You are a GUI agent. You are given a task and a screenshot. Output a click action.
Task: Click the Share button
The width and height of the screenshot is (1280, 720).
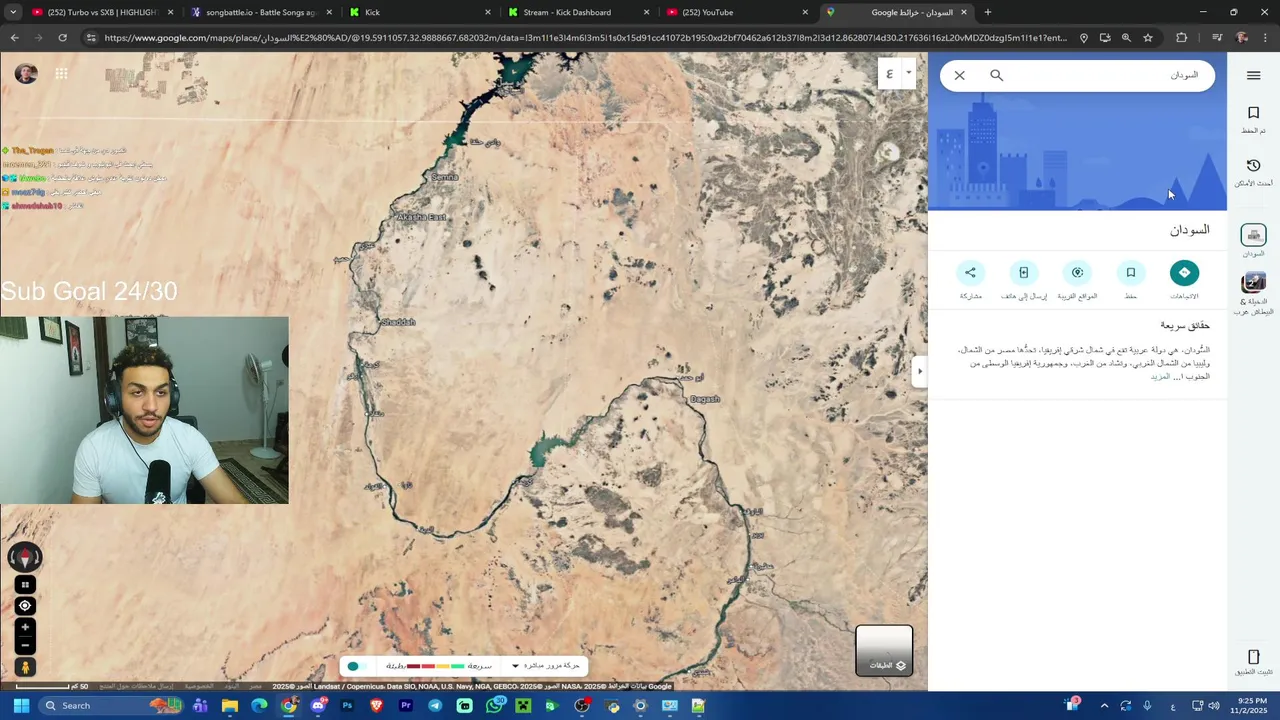970,272
